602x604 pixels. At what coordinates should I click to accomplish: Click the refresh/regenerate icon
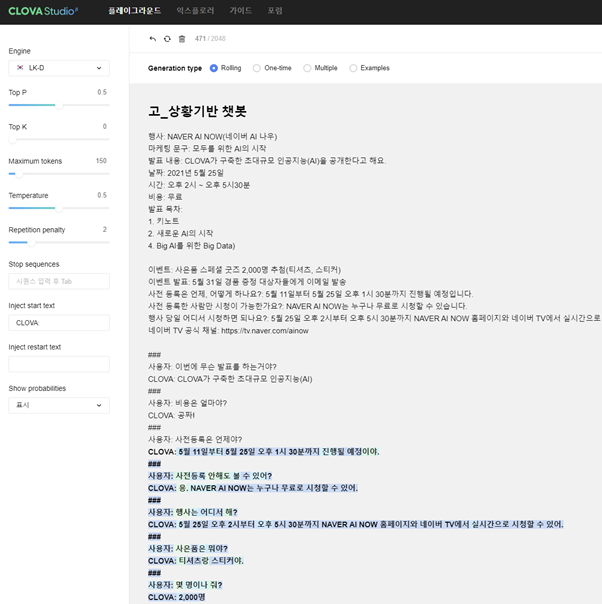pyautogui.click(x=167, y=39)
